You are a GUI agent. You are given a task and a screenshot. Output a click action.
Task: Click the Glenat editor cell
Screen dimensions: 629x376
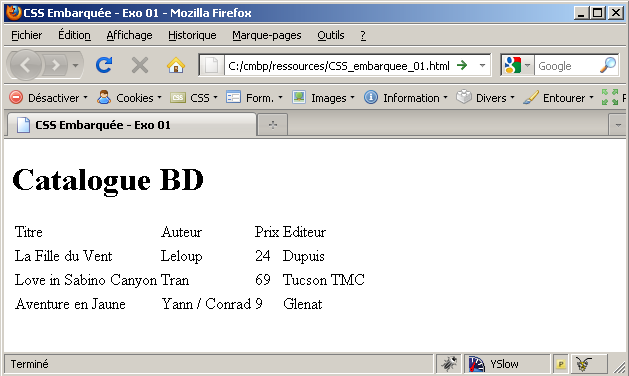click(302, 304)
